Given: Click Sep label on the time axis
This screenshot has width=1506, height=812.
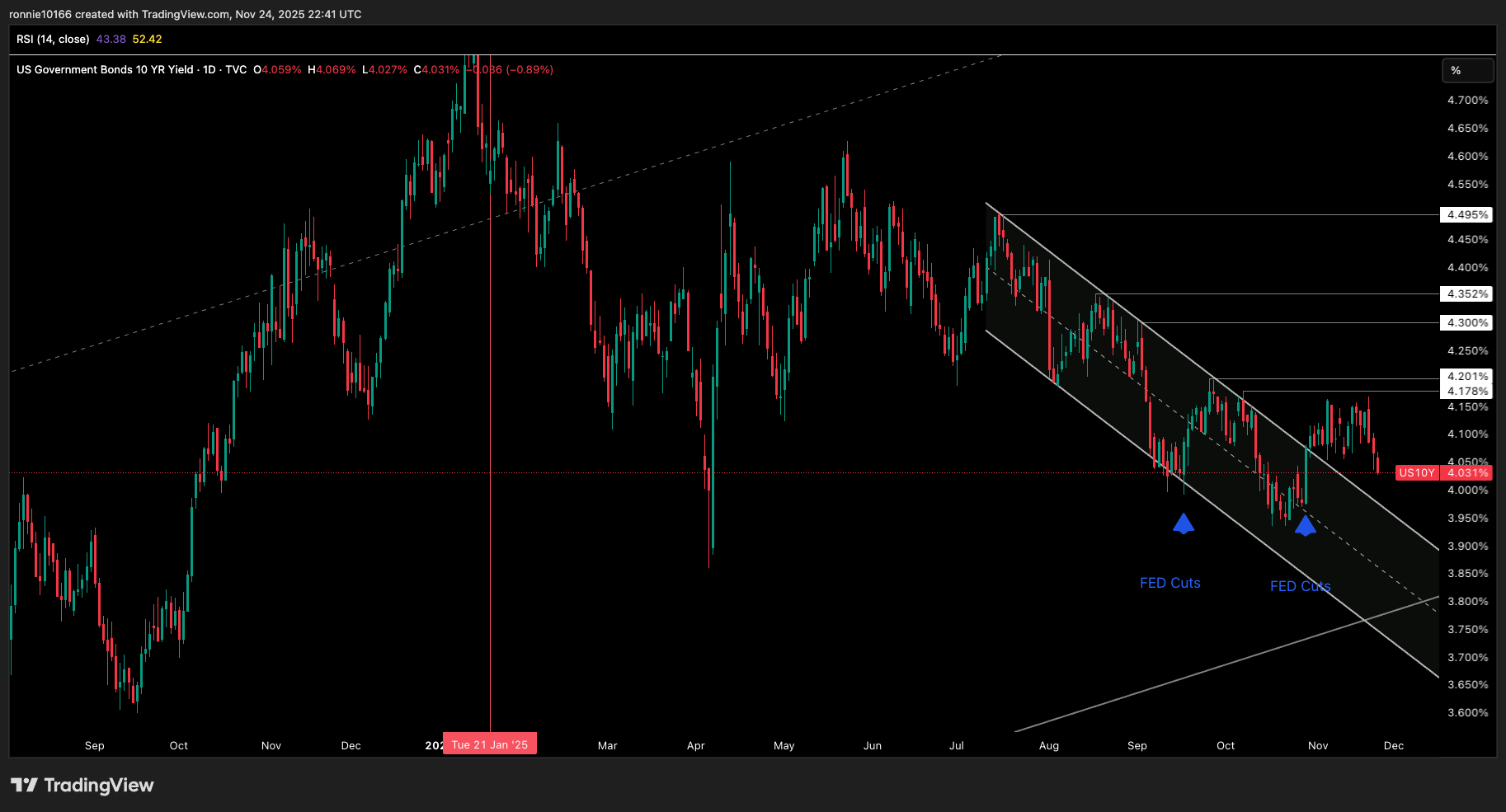Looking at the screenshot, I should (94, 744).
